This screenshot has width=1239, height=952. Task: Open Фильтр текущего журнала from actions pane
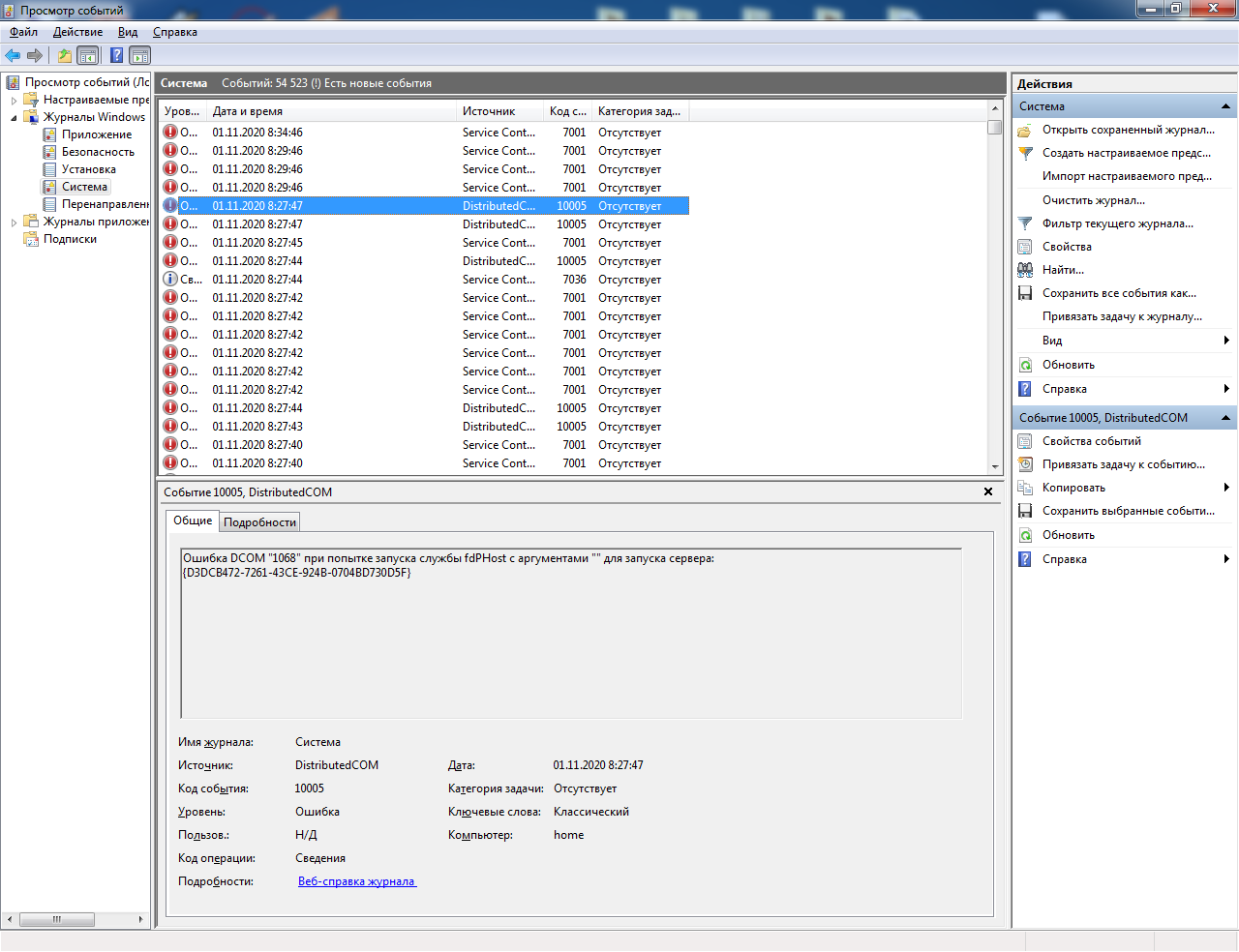(1117, 223)
